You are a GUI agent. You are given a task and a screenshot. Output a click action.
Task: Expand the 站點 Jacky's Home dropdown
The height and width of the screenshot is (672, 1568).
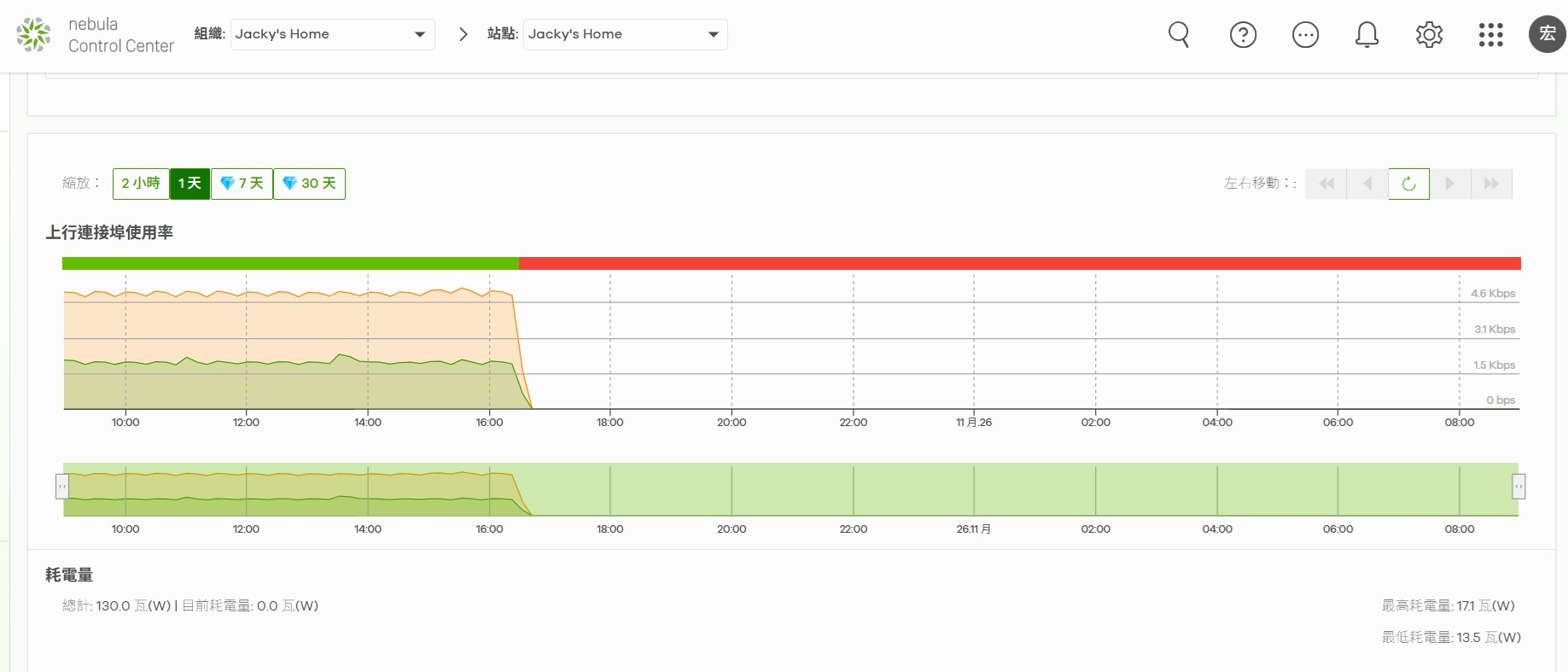click(625, 34)
